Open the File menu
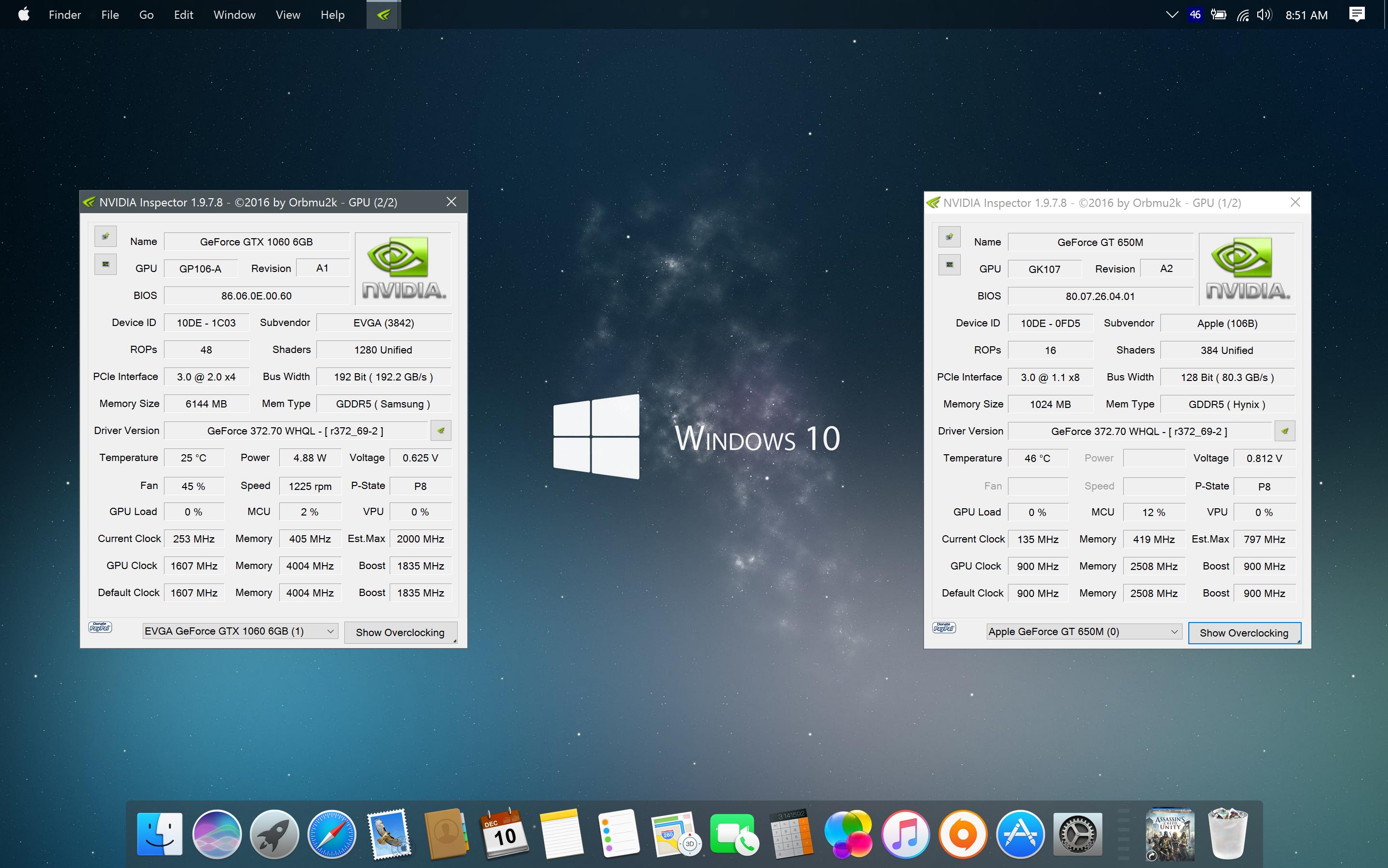The width and height of the screenshot is (1388, 868). pyautogui.click(x=109, y=15)
